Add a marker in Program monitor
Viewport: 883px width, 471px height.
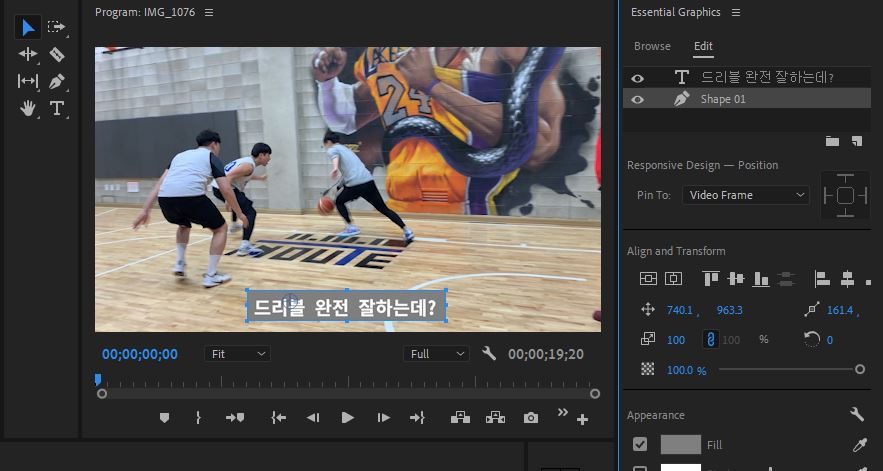tap(164, 417)
